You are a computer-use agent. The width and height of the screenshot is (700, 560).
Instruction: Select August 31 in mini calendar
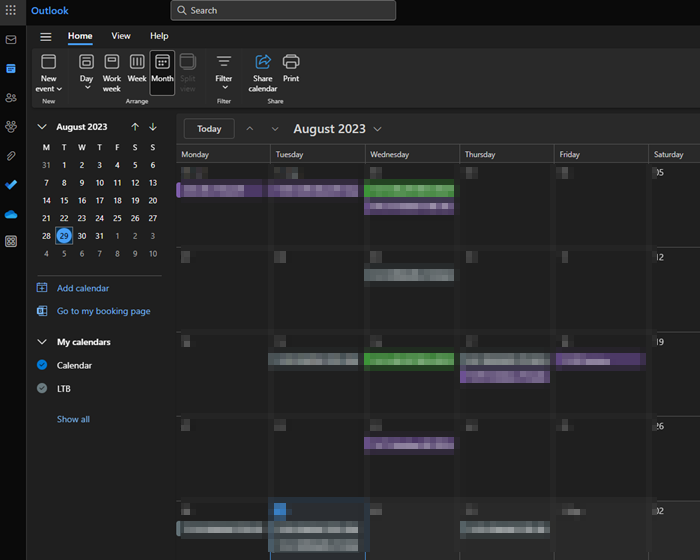99,236
